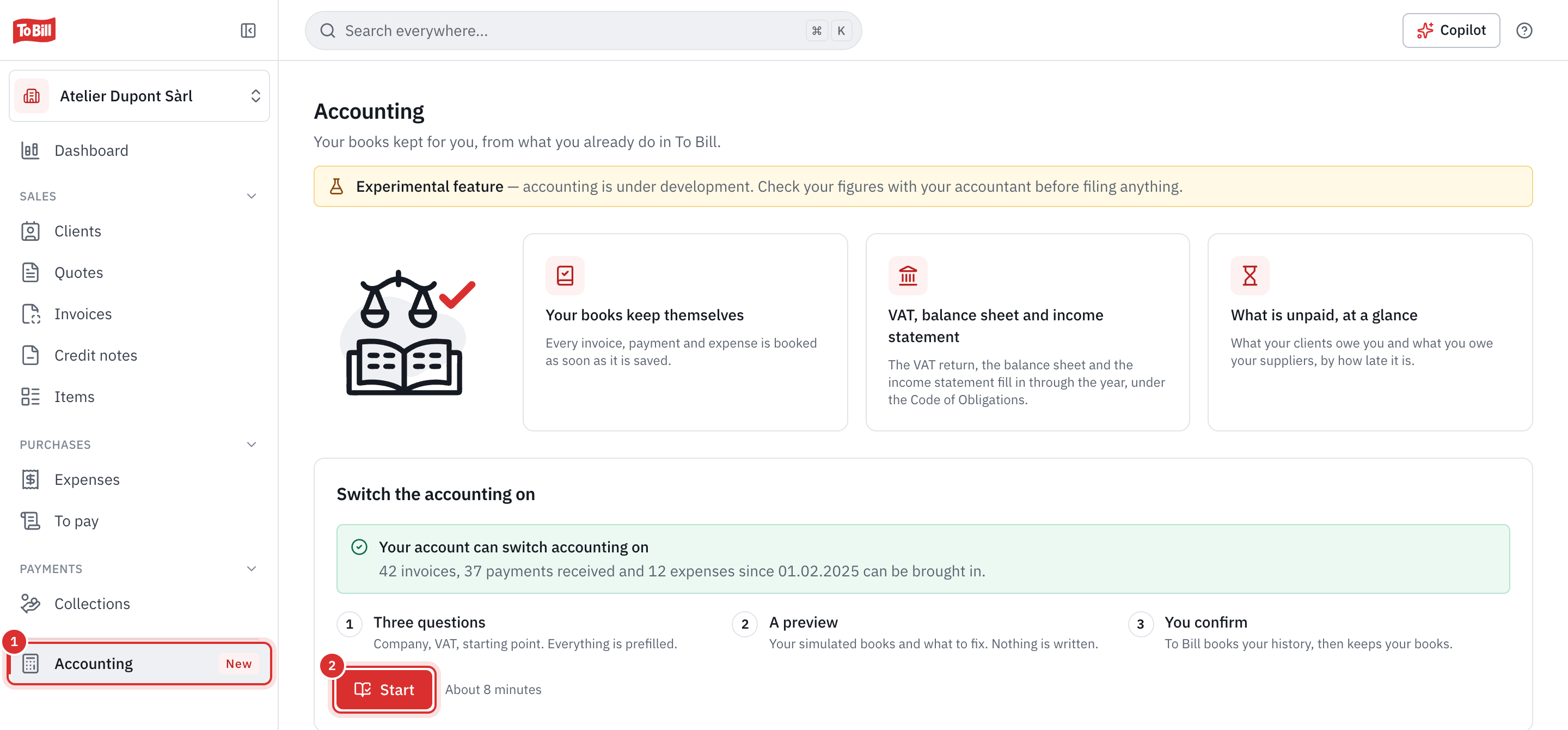Click the Quotes document icon
Screen dimensions: 1568x730
pos(30,273)
